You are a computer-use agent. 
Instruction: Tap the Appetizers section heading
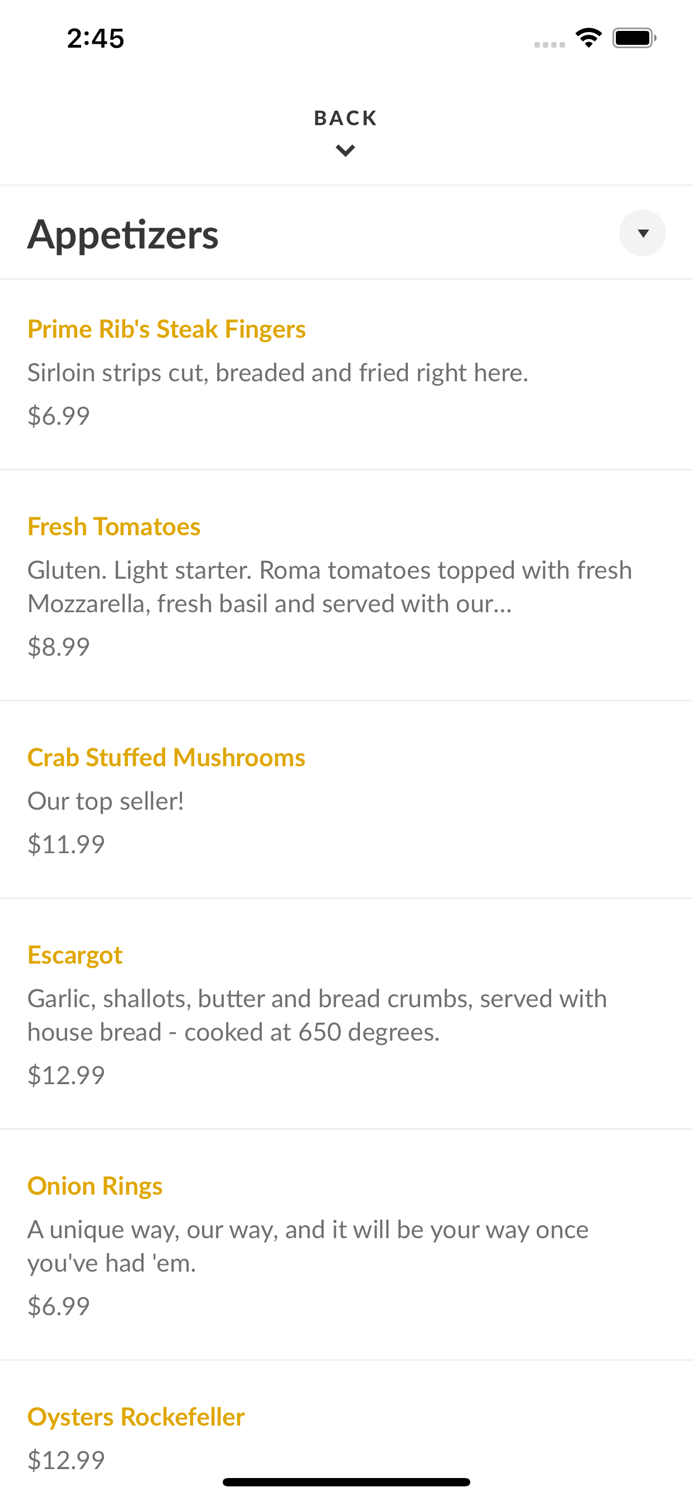(x=123, y=235)
